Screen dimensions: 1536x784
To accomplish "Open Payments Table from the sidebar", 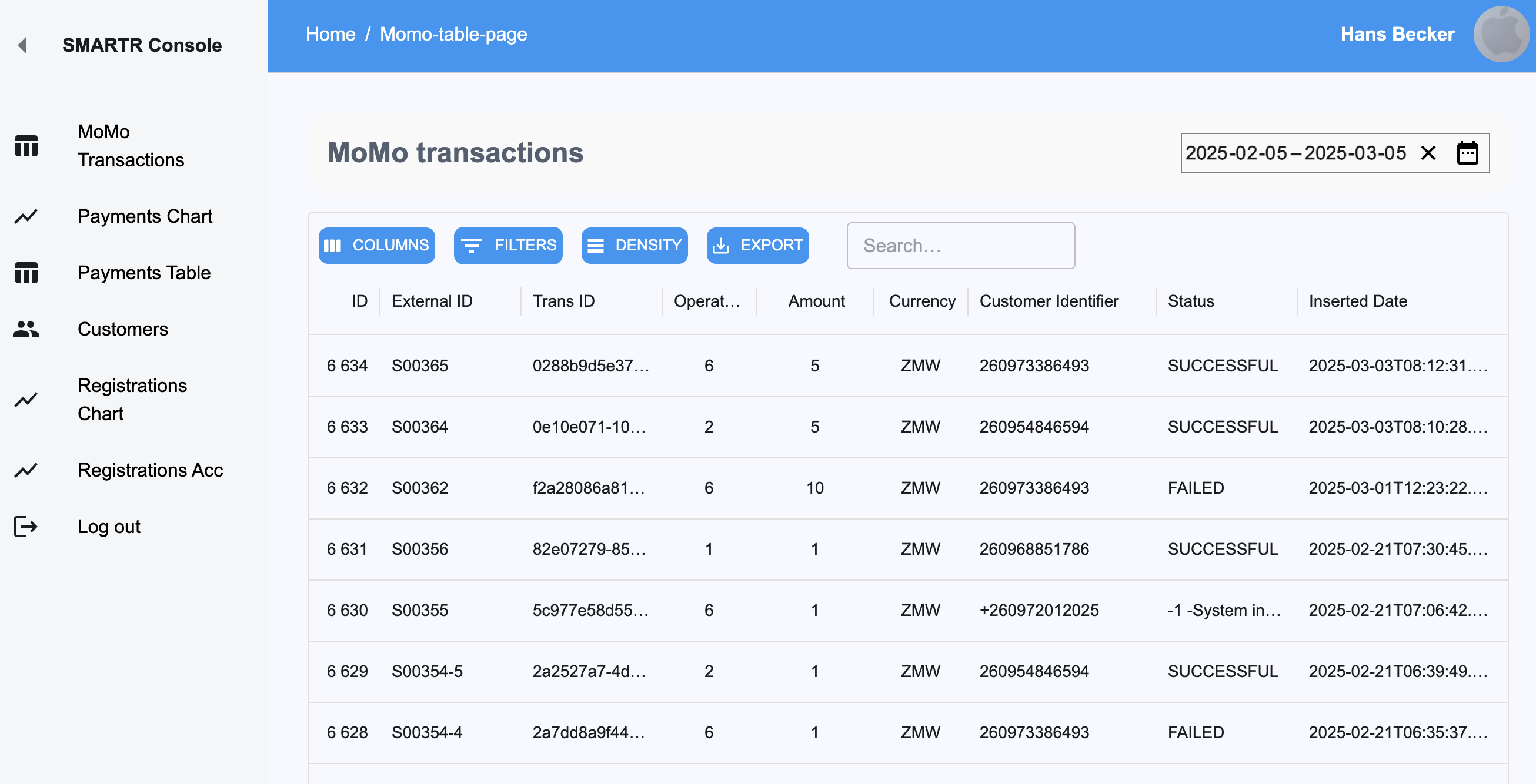I will click(x=143, y=273).
